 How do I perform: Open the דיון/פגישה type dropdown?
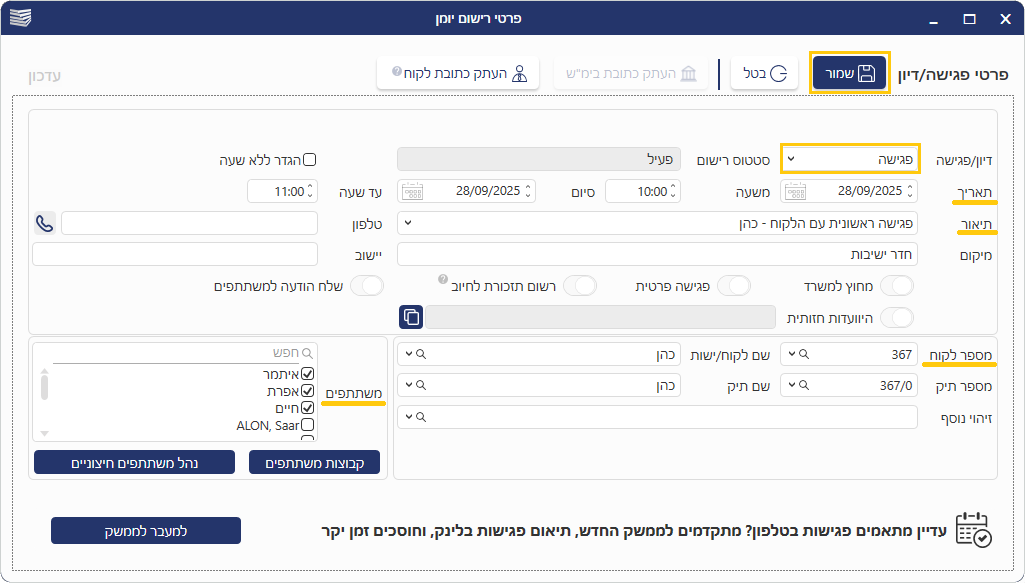tap(790, 159)
